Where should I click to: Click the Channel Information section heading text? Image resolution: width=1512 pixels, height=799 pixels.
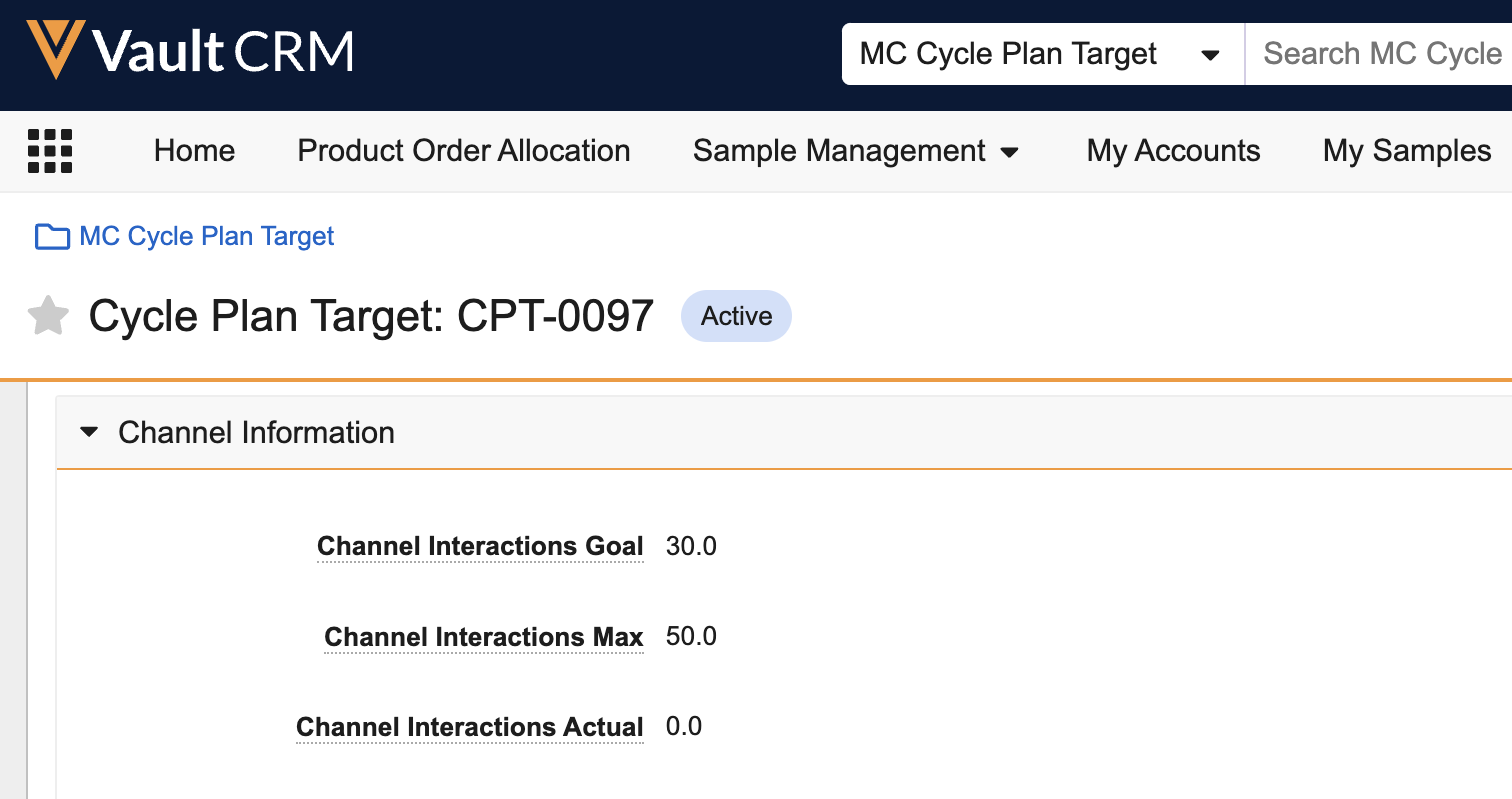(x=256, y=433)
